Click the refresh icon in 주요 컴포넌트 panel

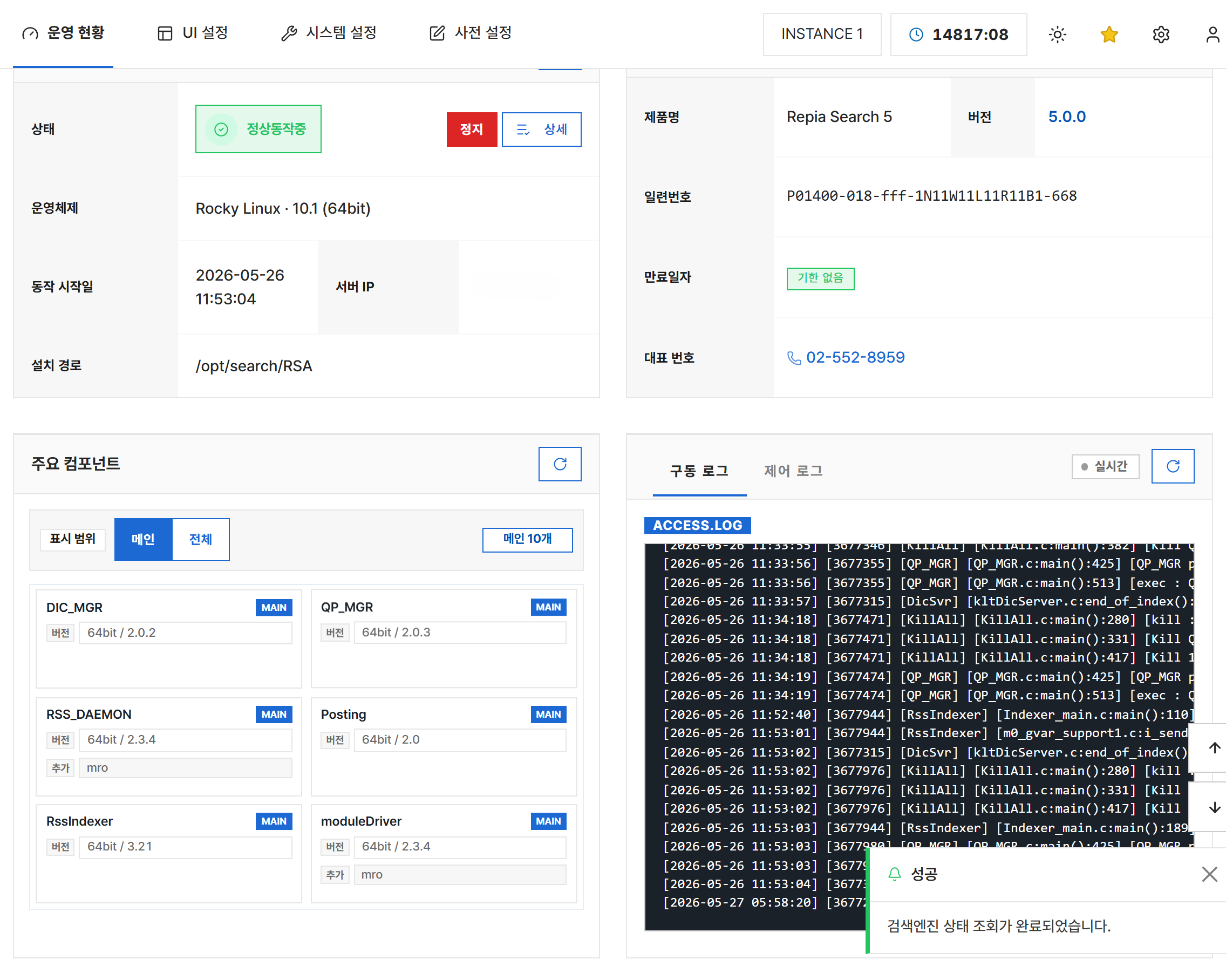point(560,464)
